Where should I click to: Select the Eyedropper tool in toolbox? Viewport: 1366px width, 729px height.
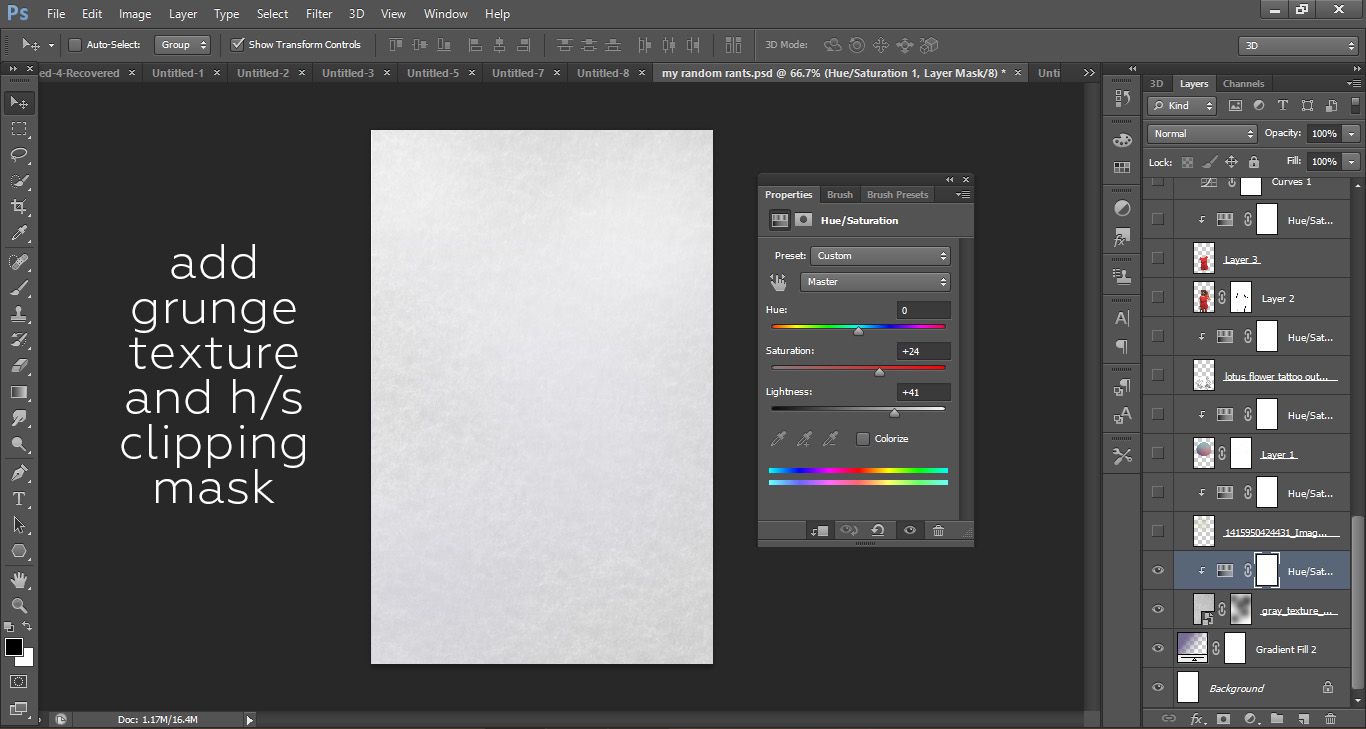19,234
